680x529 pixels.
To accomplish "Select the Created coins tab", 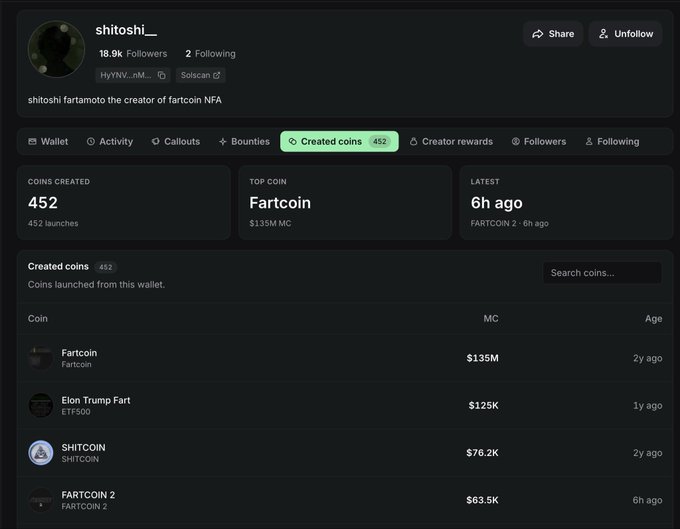I will (339, 141).
